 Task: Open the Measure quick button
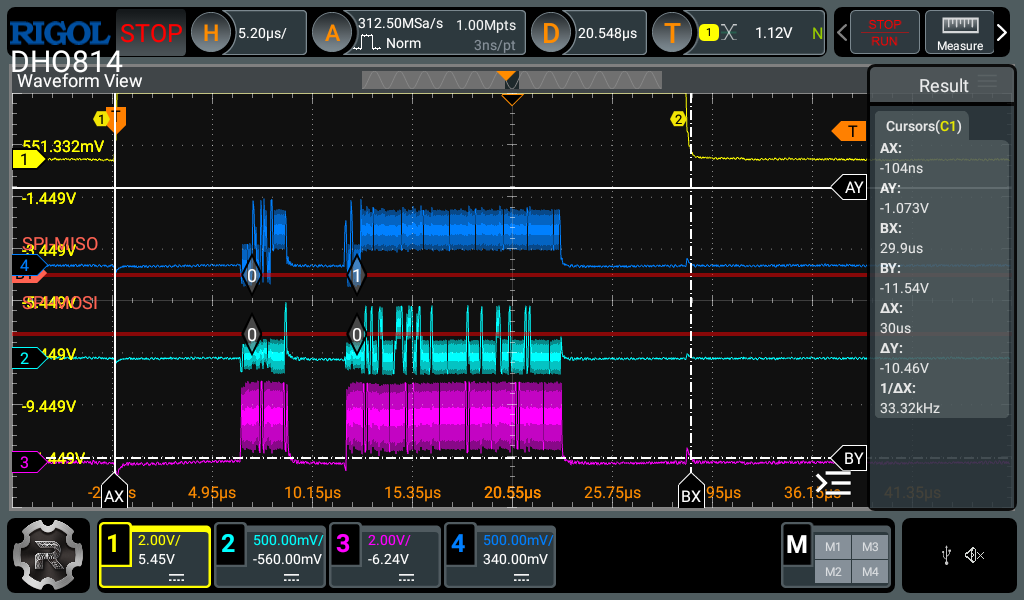pos(959,33)
